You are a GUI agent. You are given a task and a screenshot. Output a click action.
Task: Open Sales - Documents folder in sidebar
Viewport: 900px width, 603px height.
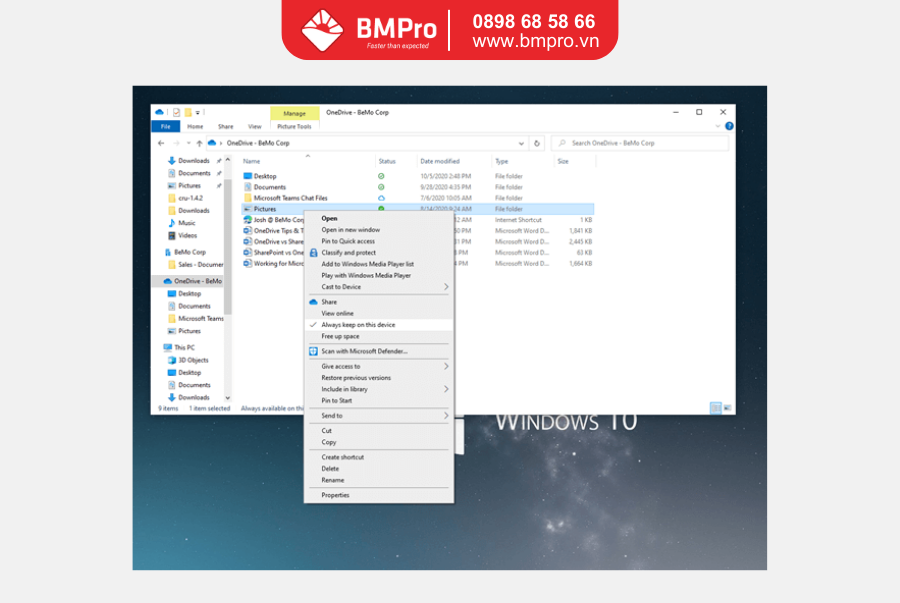click(x=200, y=265)
